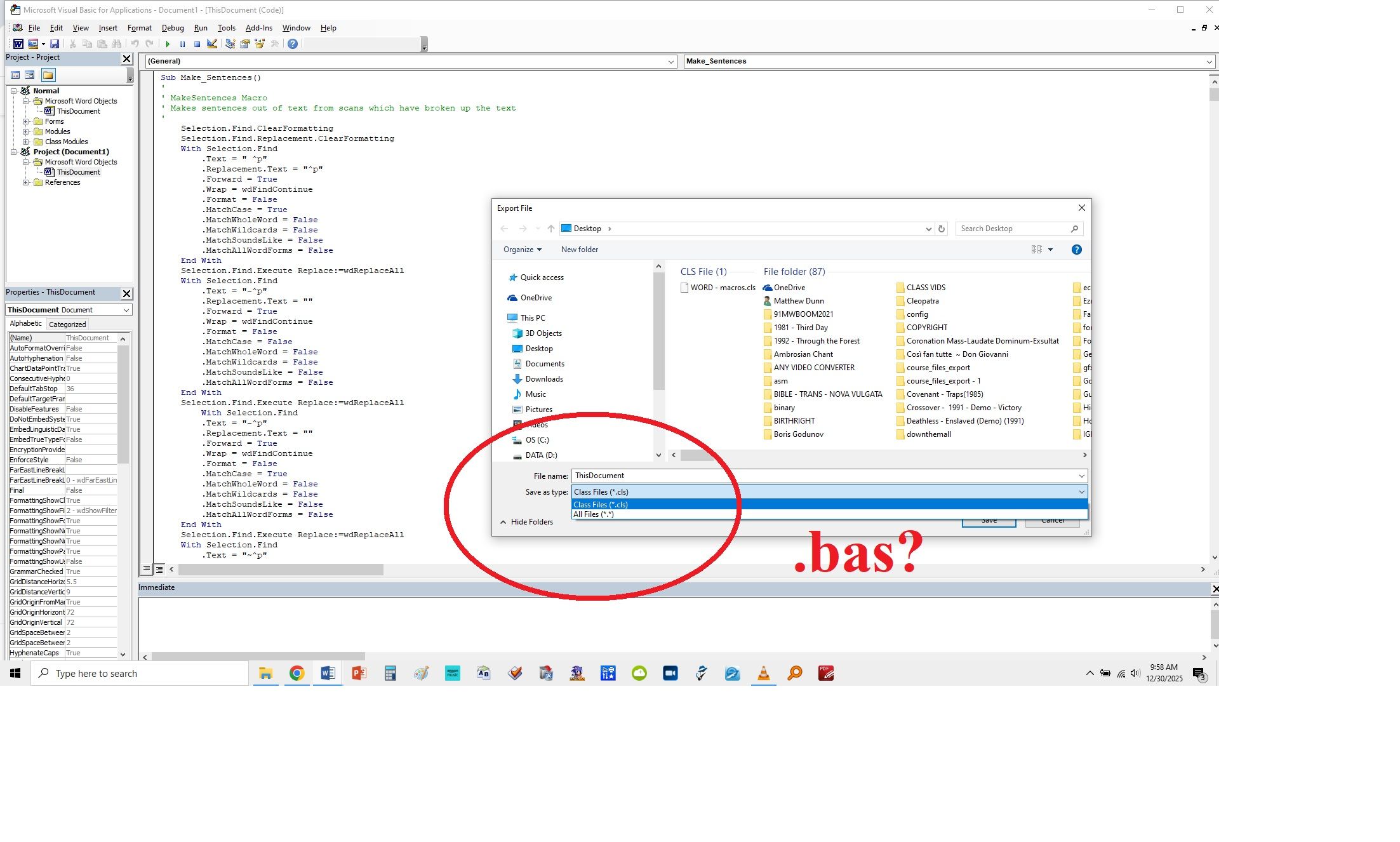Click the View Microsoft Word toolbar icon
This screenshot has width=1400, height=842.
coord(17,44)
